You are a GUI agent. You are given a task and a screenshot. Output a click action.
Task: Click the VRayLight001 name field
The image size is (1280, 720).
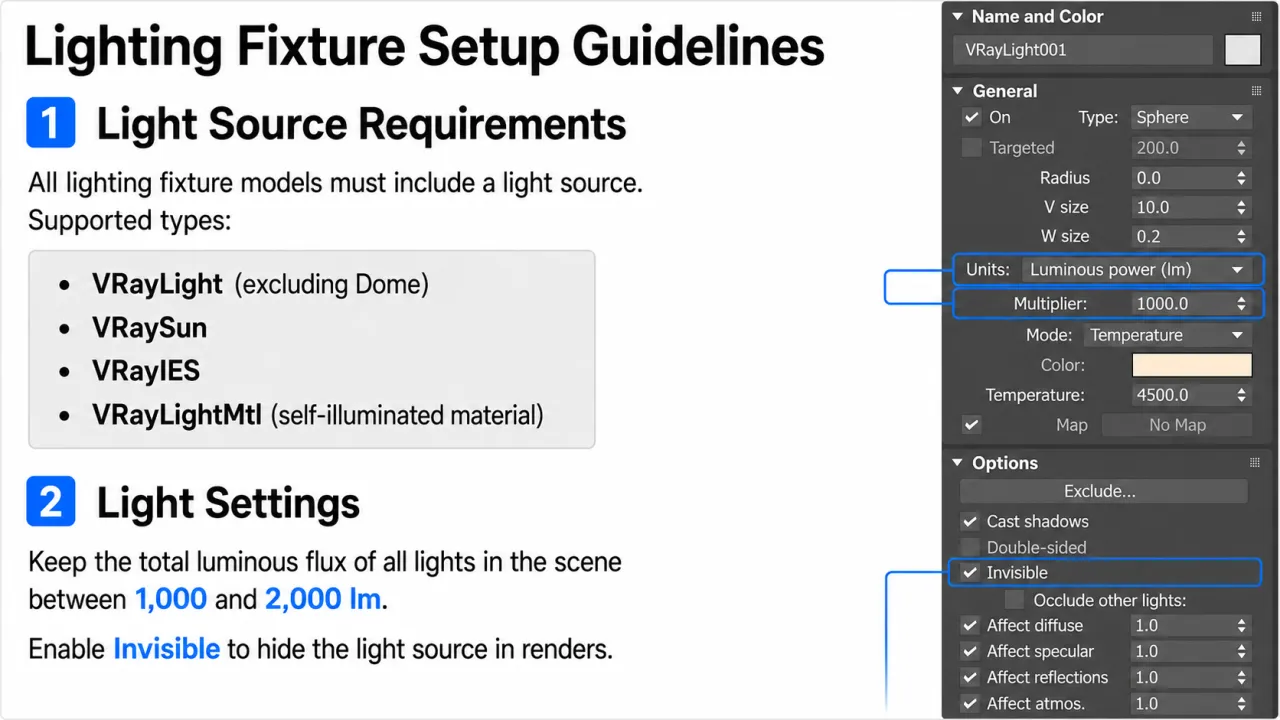[1082, 50]
